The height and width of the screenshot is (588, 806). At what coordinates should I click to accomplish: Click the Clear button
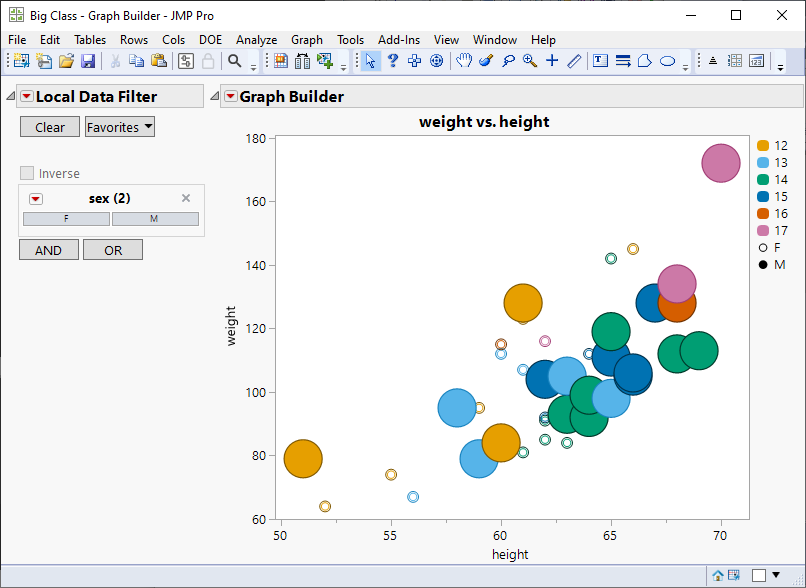click(x=50, y=127)
